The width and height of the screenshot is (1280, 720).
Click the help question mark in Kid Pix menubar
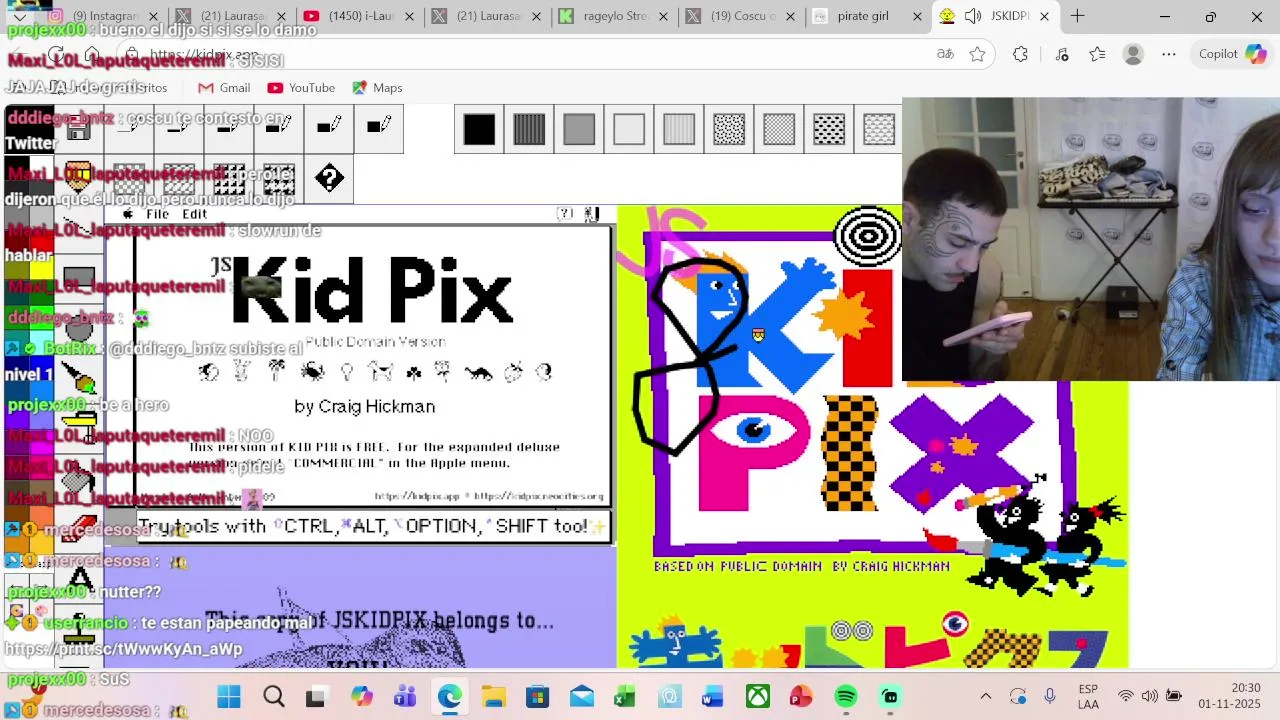coord(565,214)
